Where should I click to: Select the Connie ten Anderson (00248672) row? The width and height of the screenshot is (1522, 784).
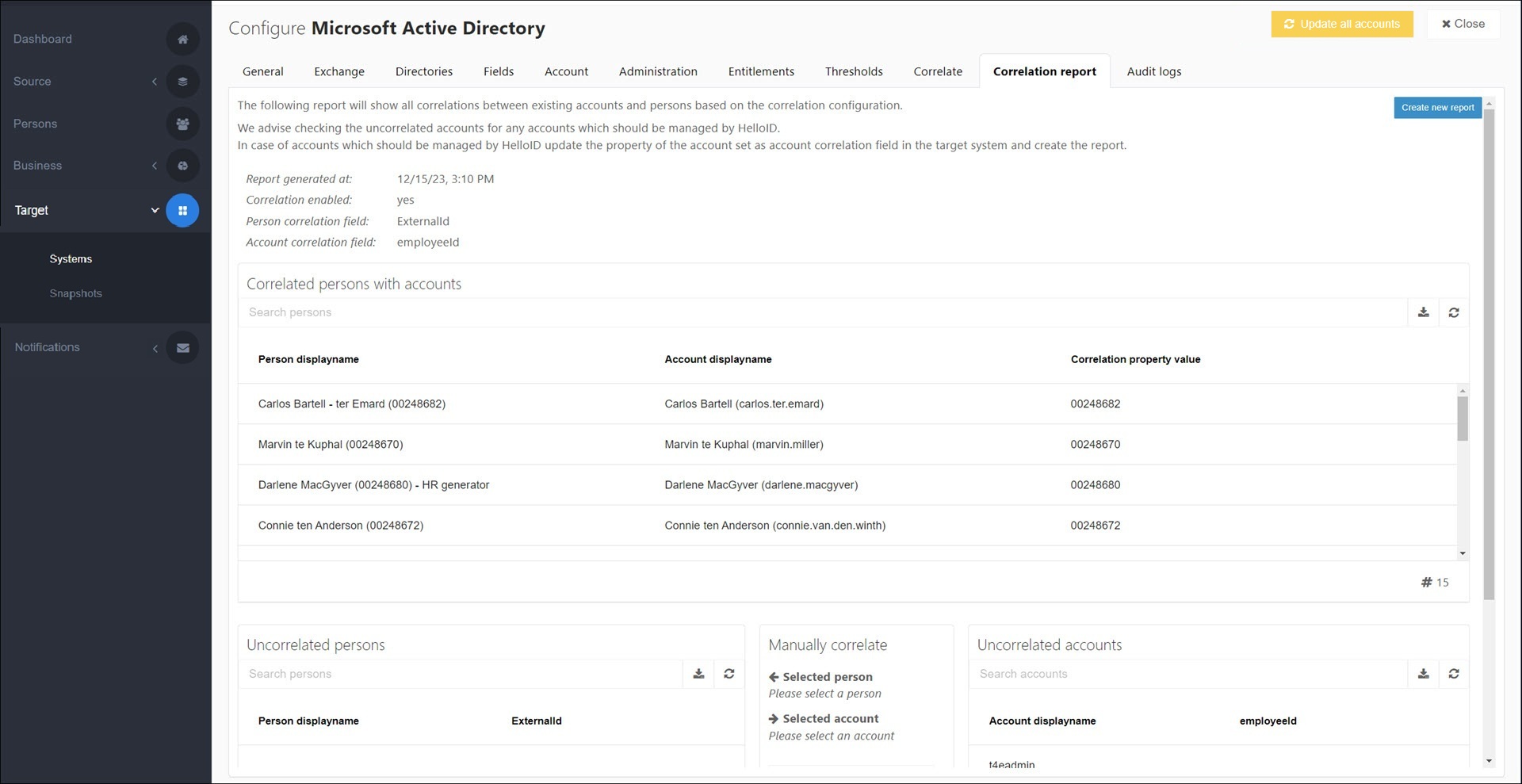847,525
